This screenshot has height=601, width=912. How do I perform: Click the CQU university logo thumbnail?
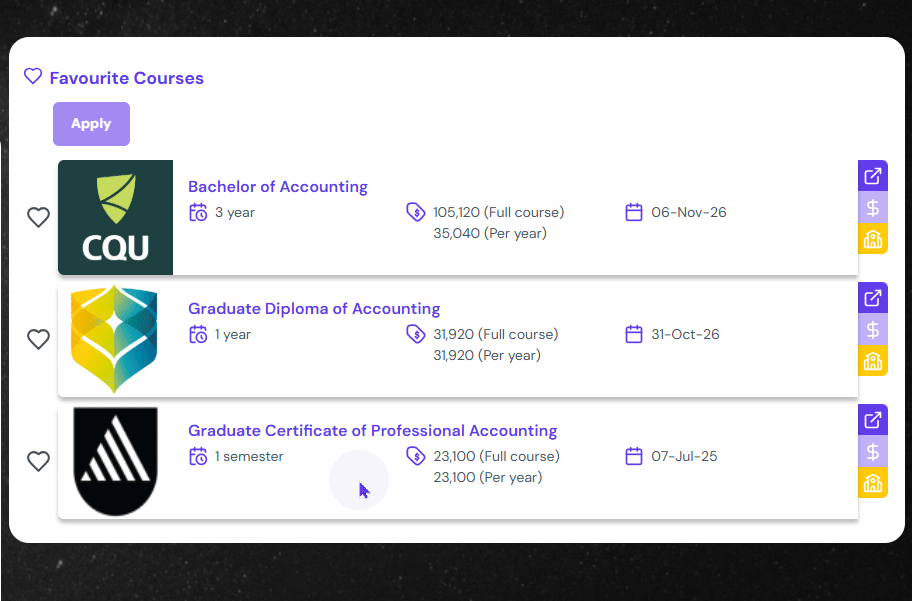pyautogui.click(x=115, y=217)
